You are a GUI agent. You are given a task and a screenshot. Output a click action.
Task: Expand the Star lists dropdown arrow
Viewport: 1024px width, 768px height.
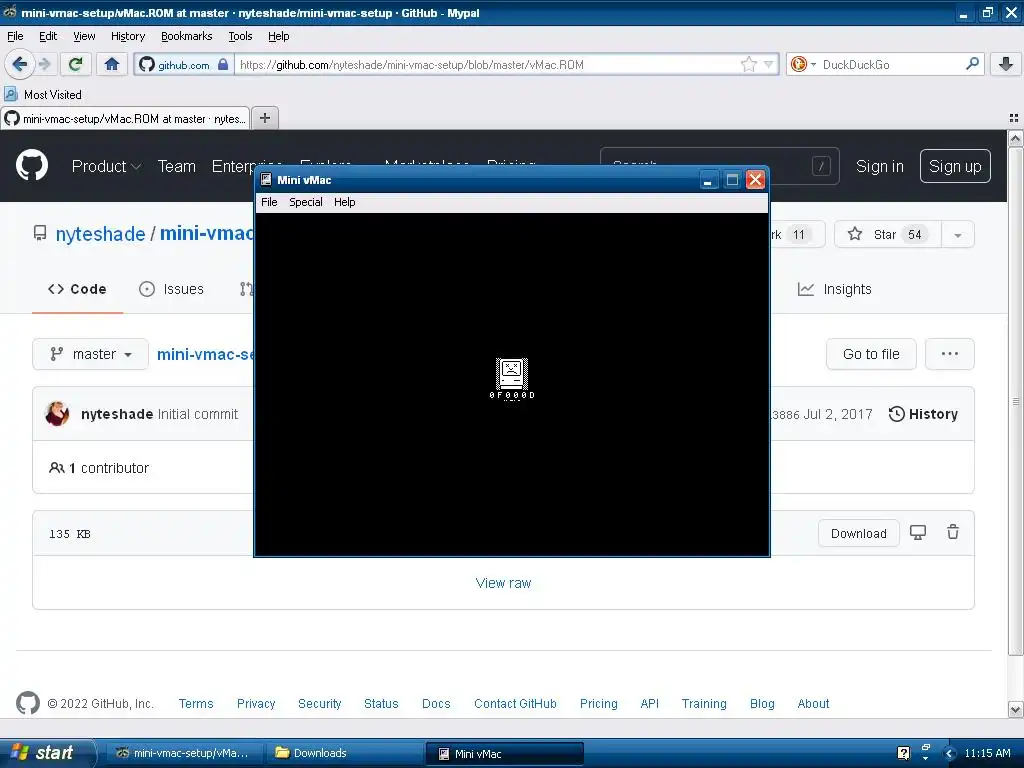tap(958, 235)
